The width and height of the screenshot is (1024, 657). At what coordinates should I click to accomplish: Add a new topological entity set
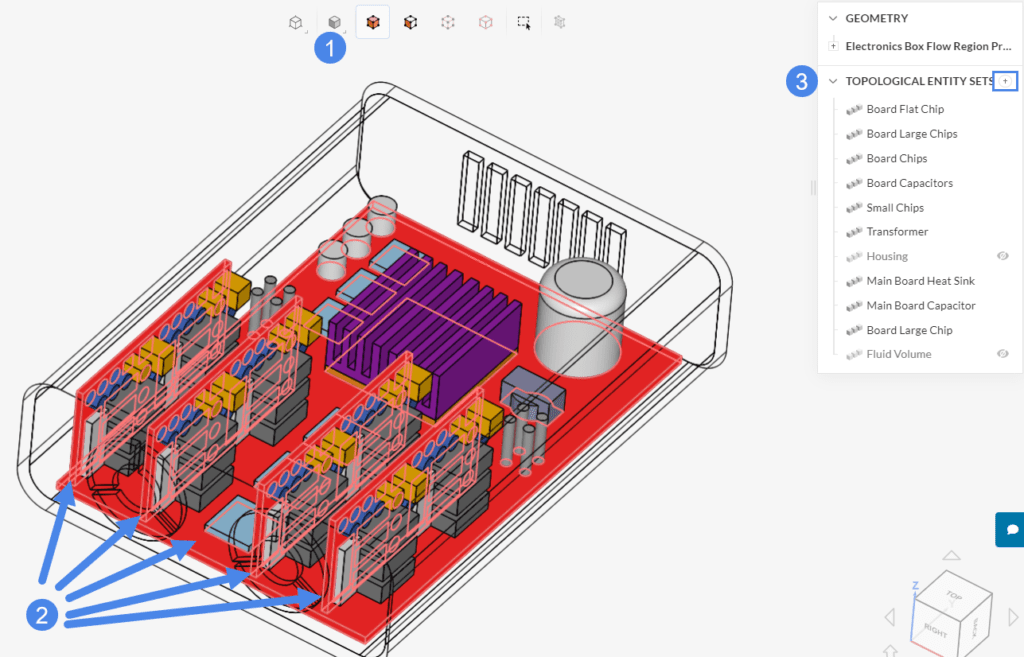coord(1005,81)
